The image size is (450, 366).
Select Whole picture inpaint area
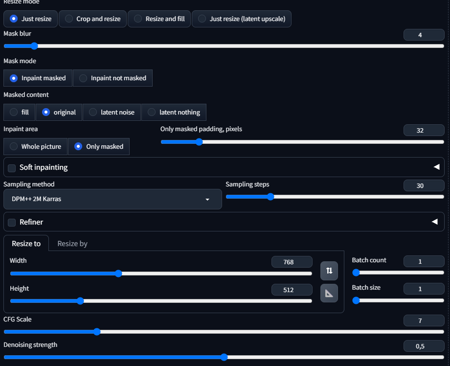(x=35, y=147)
